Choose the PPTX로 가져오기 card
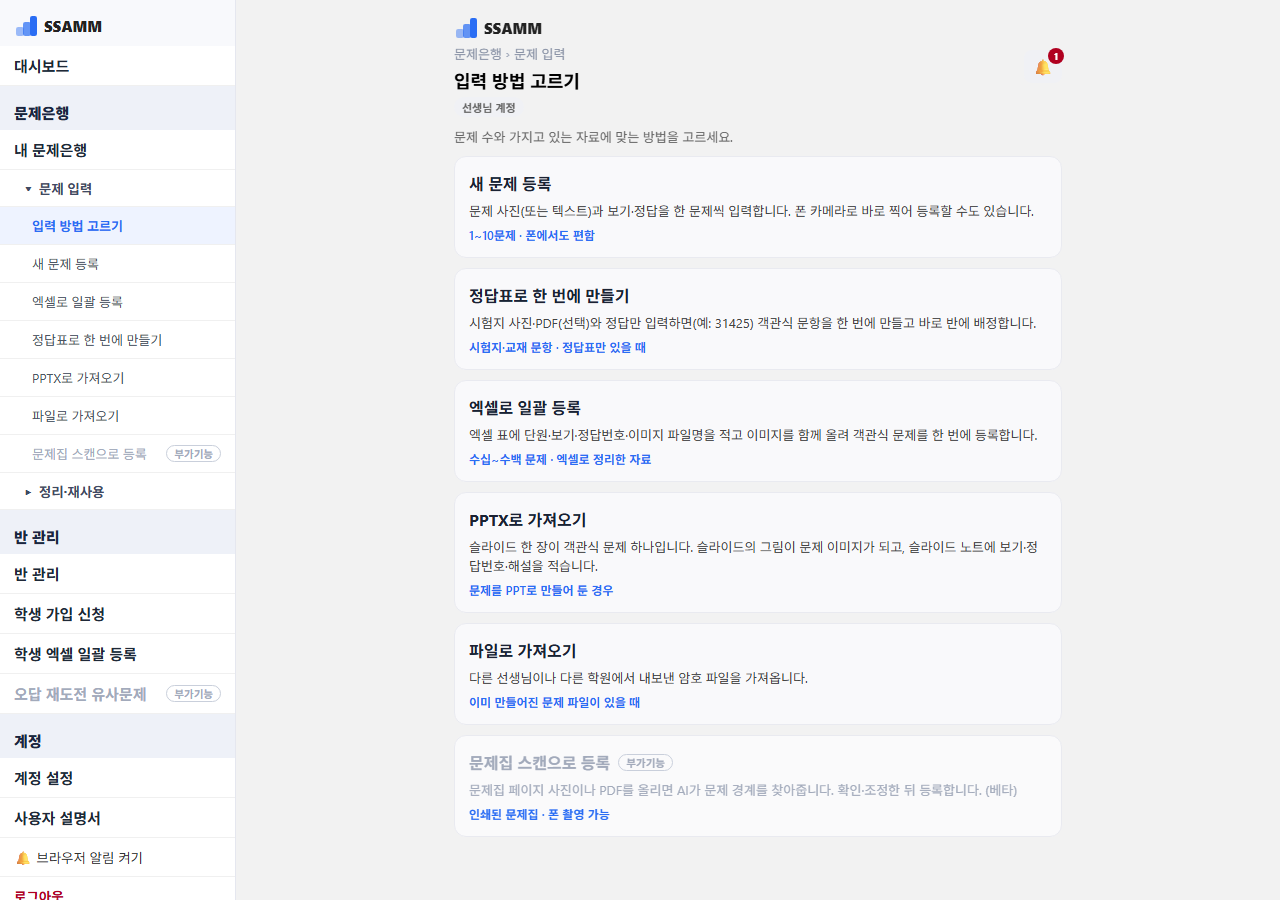This screenshot has width=1280, height=900. click(757, 552)
